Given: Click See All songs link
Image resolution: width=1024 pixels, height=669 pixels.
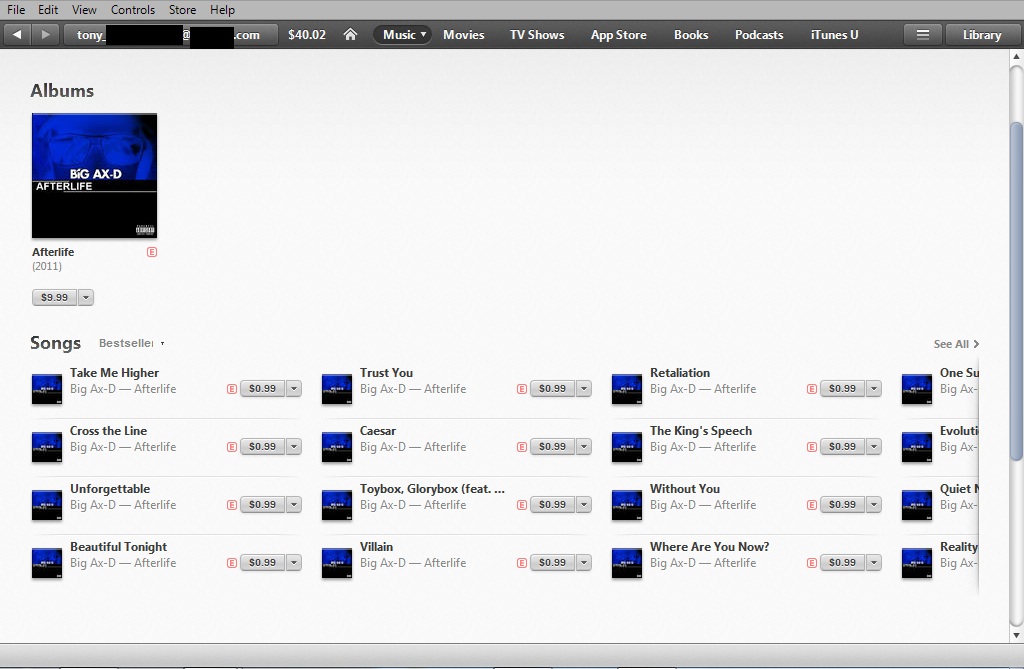Looking at the screenshot, I should pyautogui.click(x=956, y=344).
